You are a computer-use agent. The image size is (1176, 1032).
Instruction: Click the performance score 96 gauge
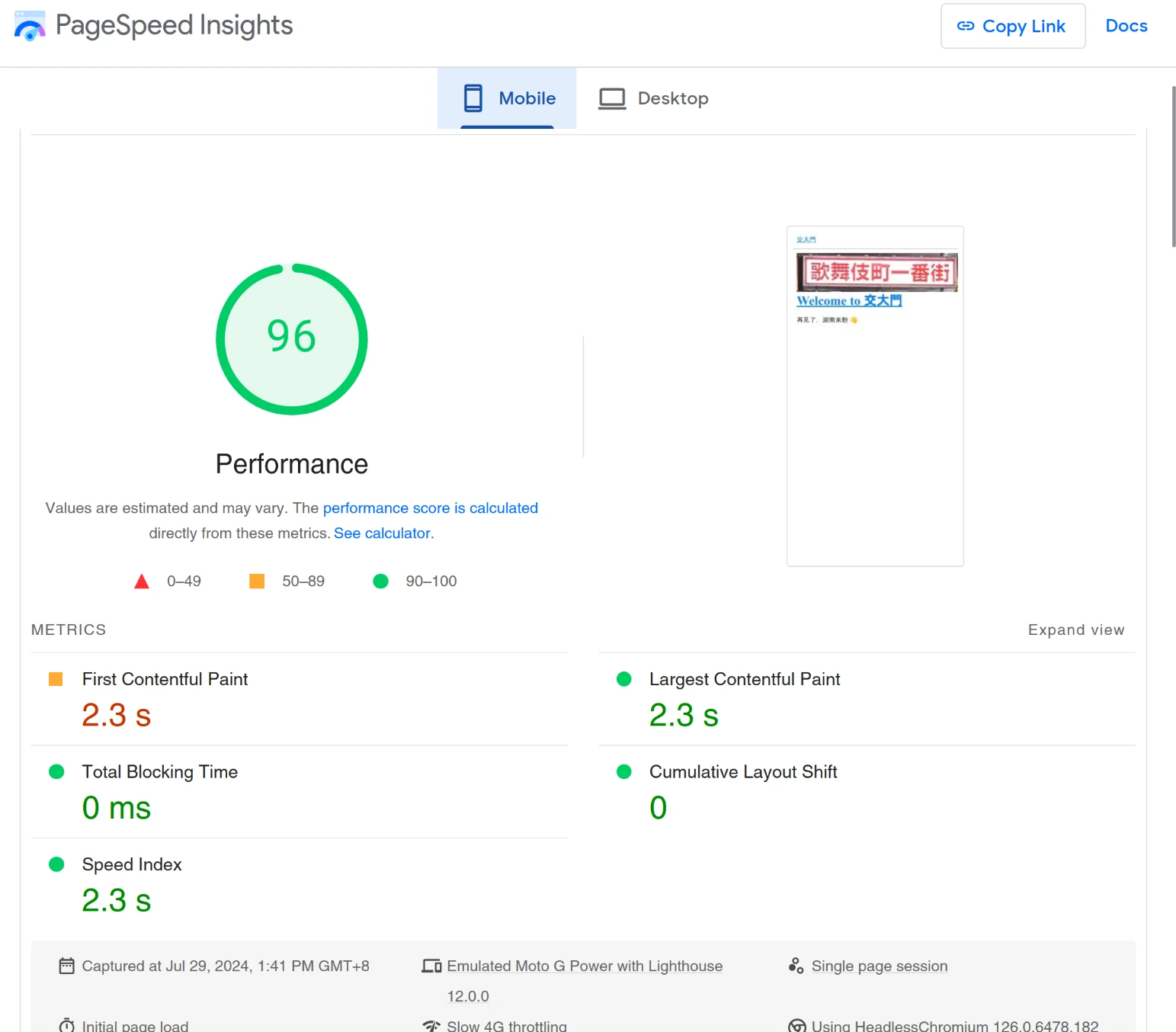292,339
